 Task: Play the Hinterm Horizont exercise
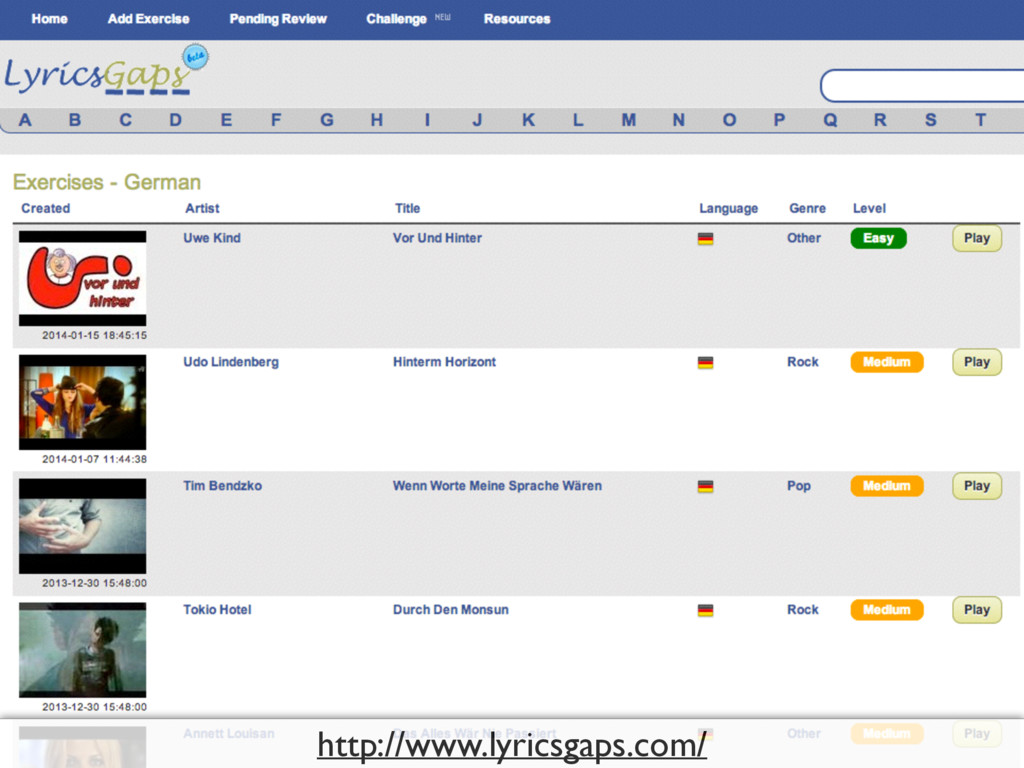pos(977,362)
